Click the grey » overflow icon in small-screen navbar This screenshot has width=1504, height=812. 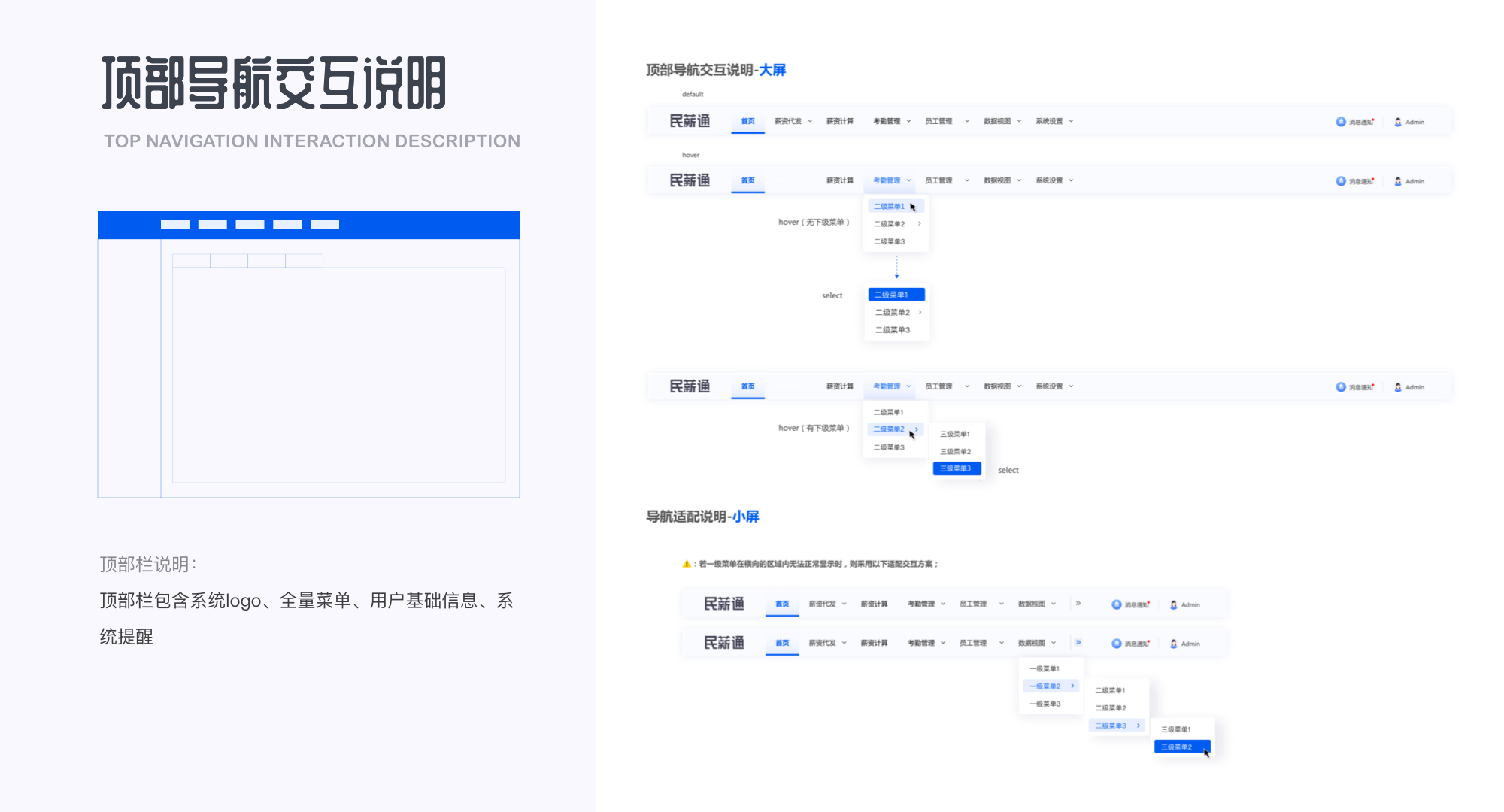tap(1078, 604)
